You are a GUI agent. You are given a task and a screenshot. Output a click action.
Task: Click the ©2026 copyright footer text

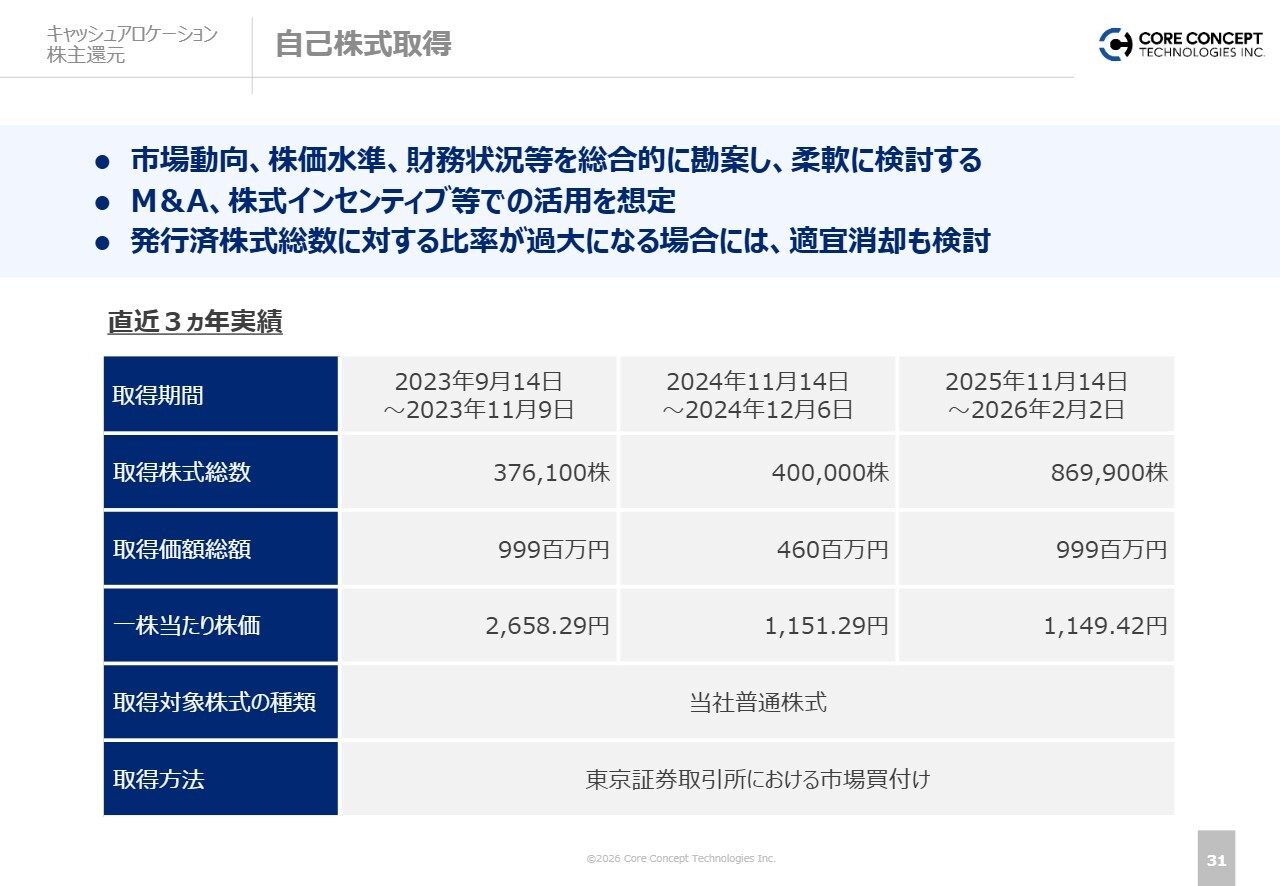(x=680, y=859)
